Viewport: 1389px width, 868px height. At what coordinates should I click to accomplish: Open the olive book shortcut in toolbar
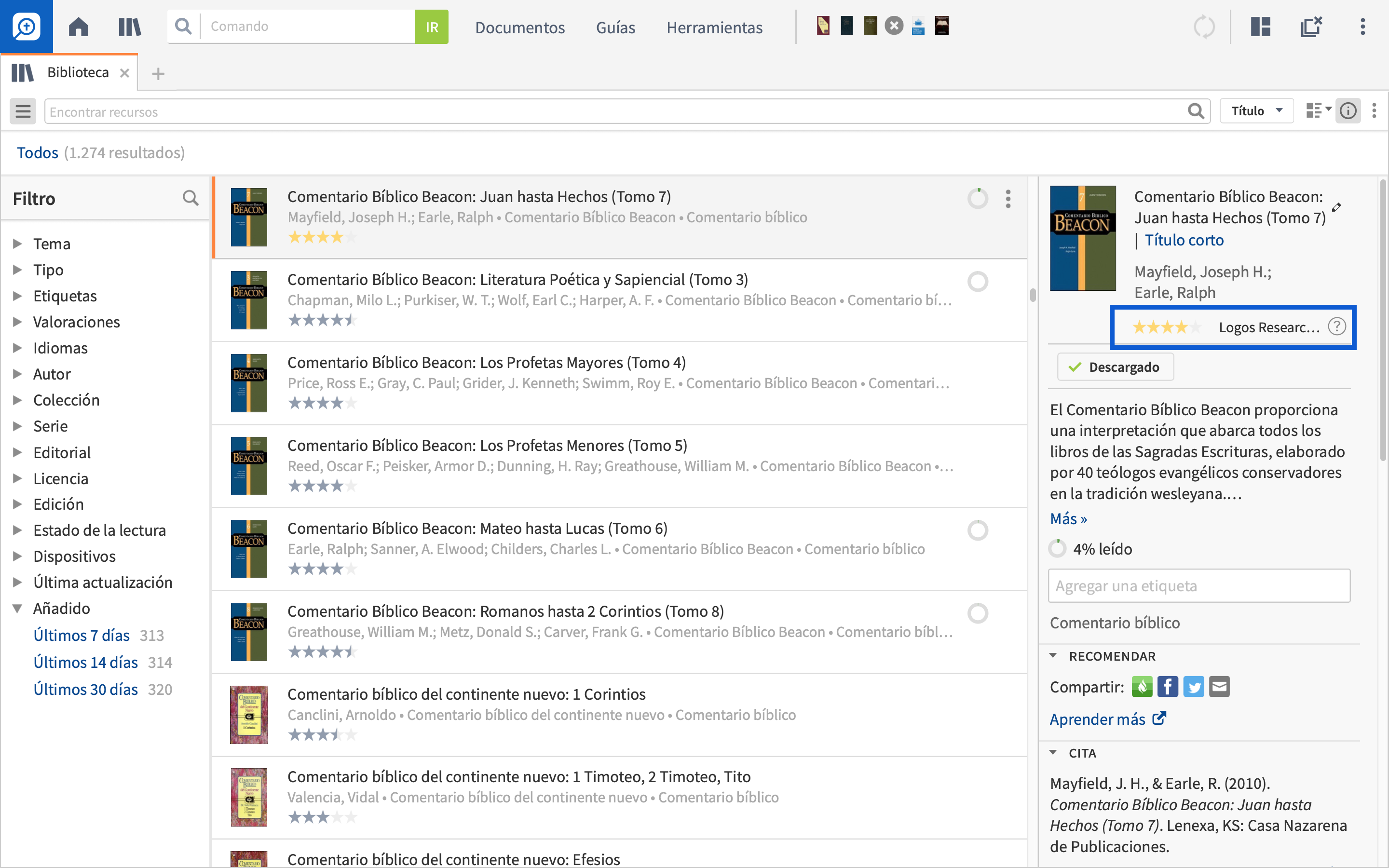870,26
